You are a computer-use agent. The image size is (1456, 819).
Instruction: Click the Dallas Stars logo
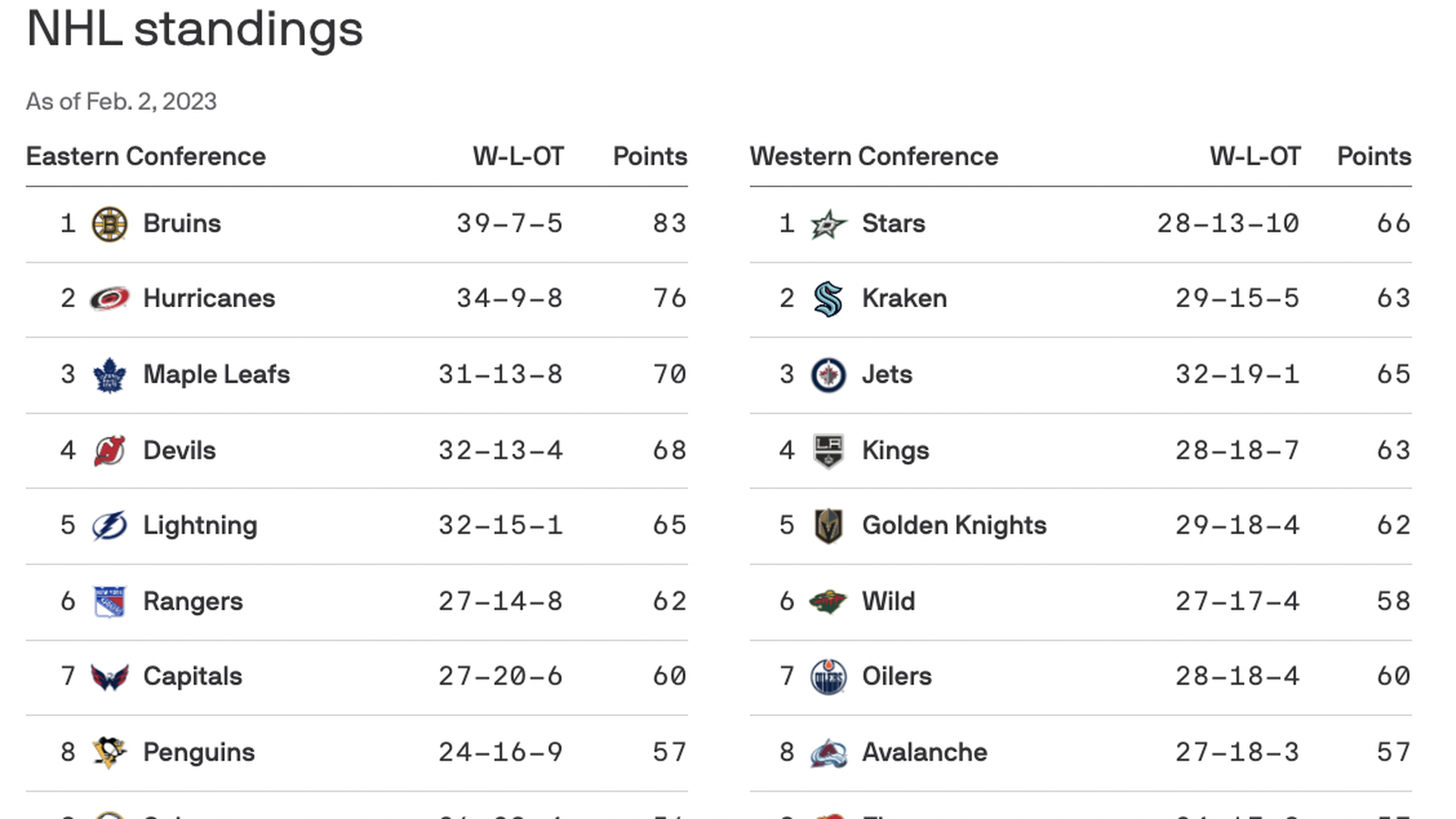coord(828,224)
